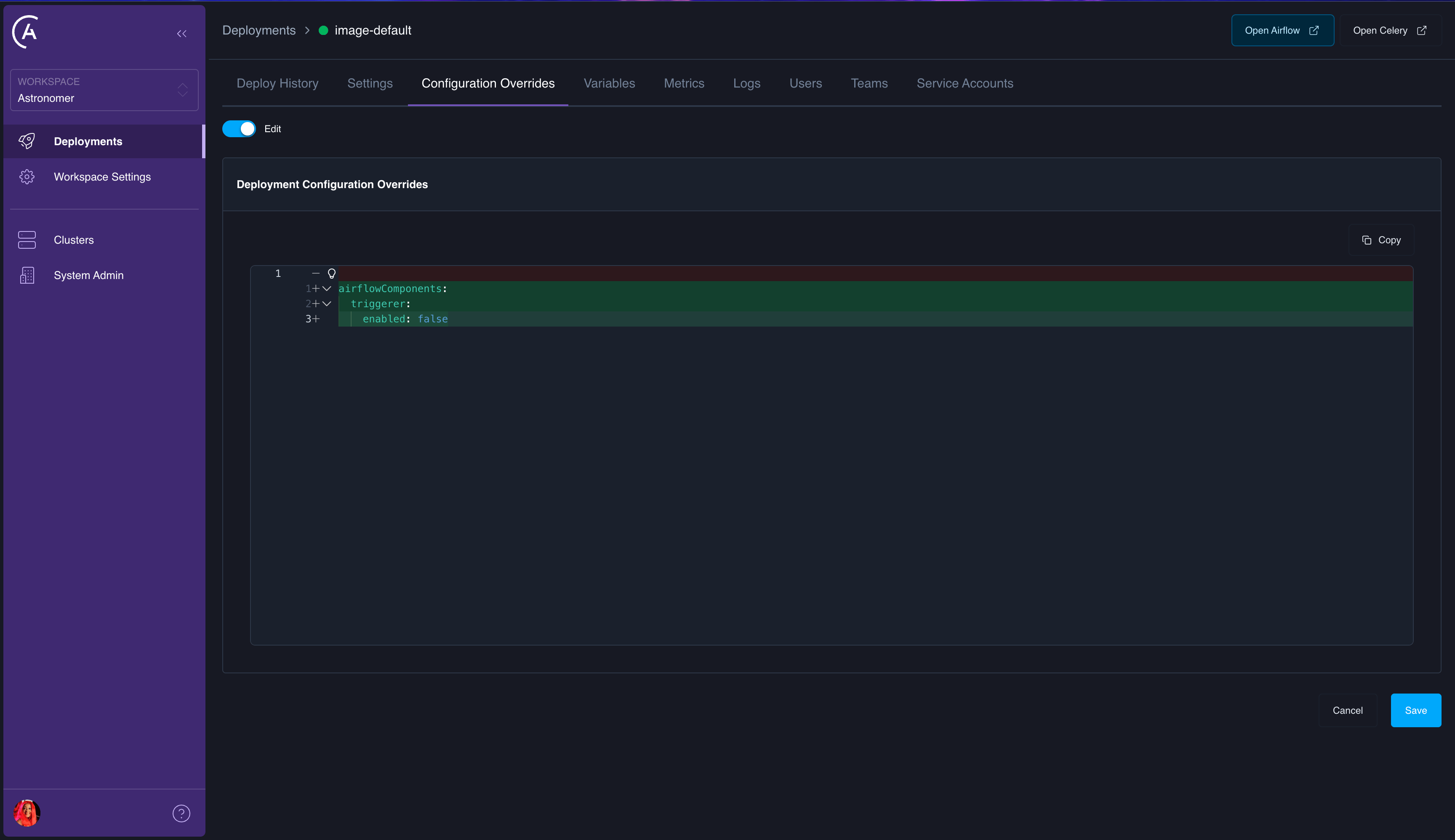Select Deployments in the sidebar
This screenshot has width=1455, height=840.
point(104,141)
